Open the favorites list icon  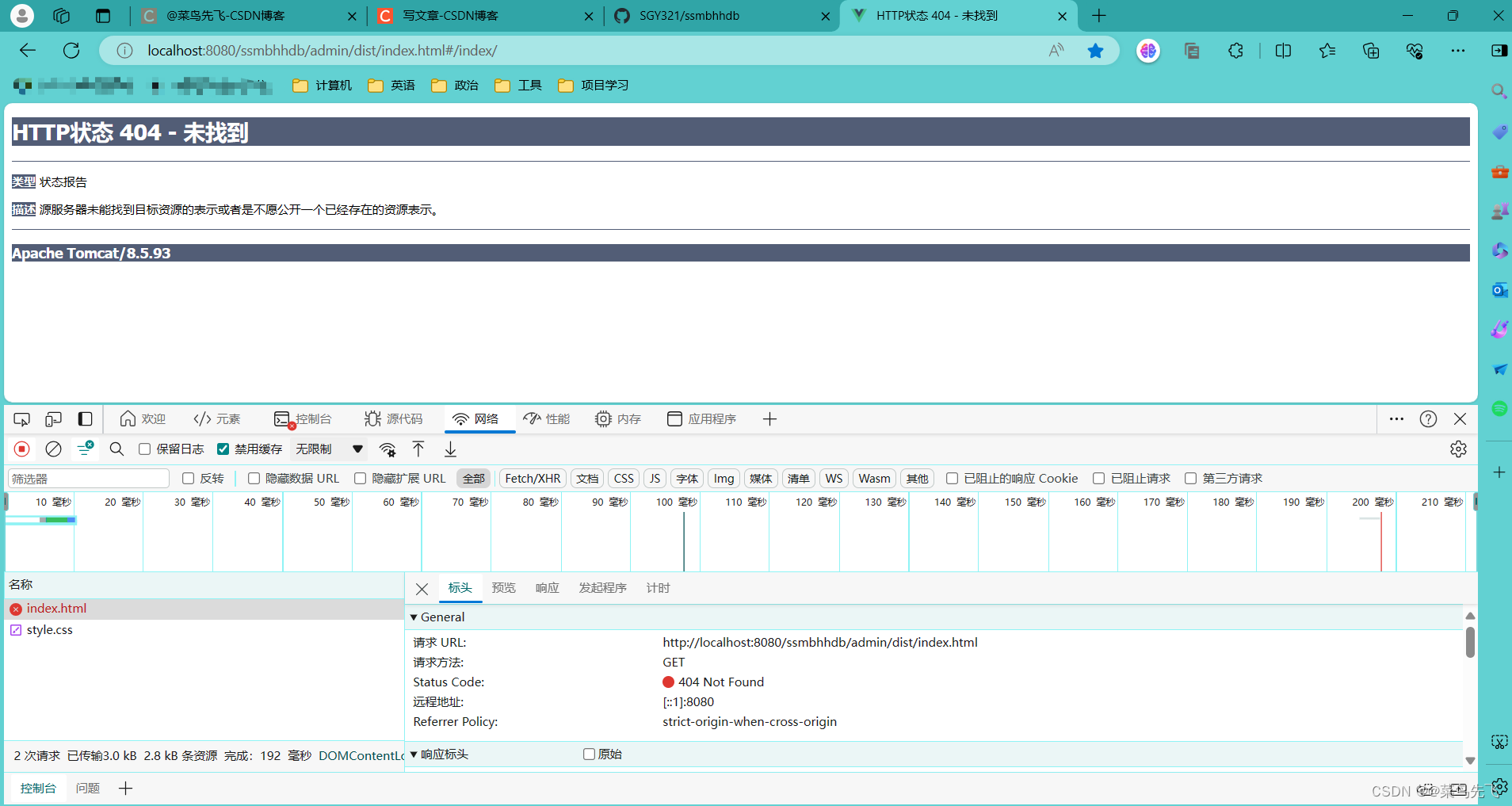[x=1327, y=51]
